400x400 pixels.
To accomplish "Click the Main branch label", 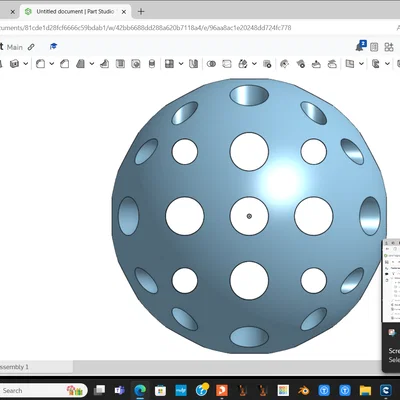I will click(15, 47).
